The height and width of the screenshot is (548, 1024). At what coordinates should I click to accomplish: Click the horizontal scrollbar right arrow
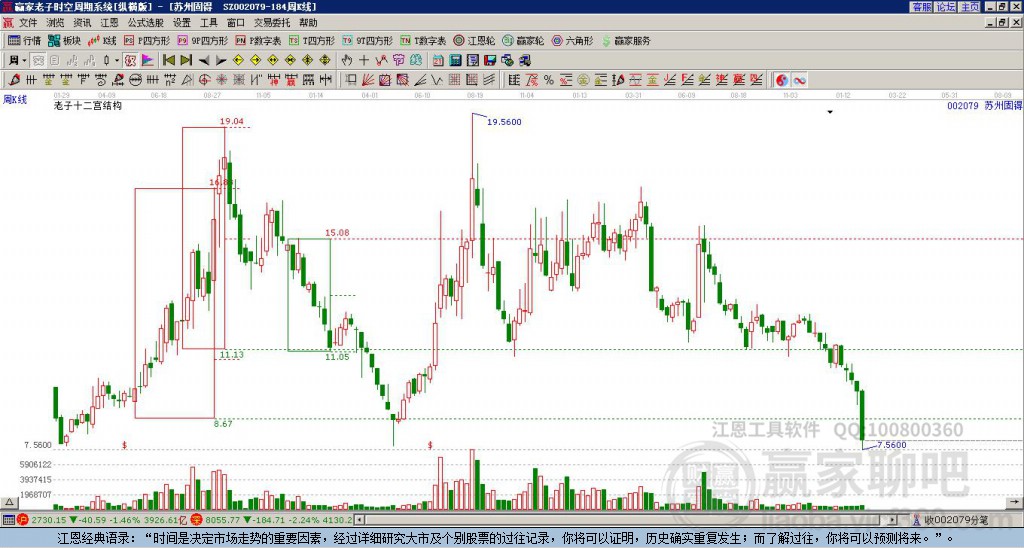tap(893, 520)
